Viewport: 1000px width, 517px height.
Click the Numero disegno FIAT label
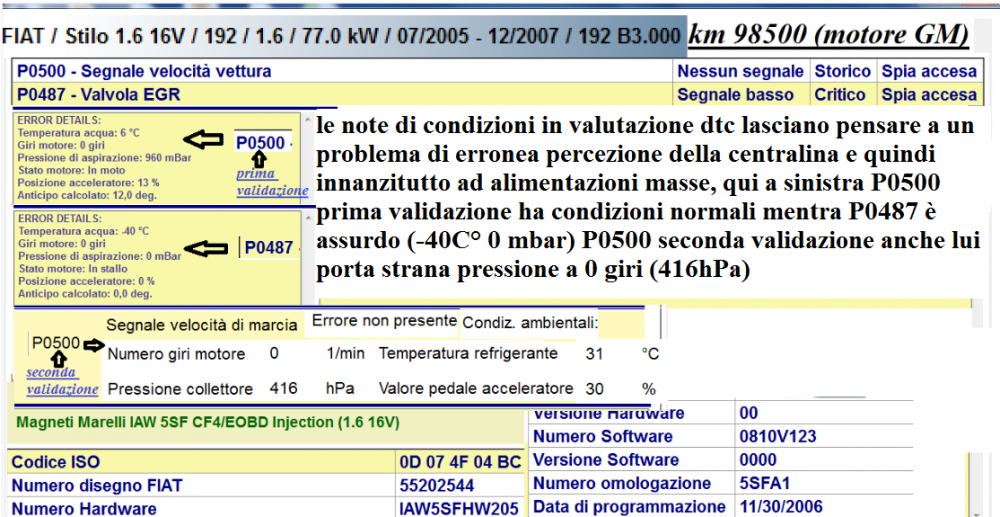pyautogui.click(x=97, y=486)
